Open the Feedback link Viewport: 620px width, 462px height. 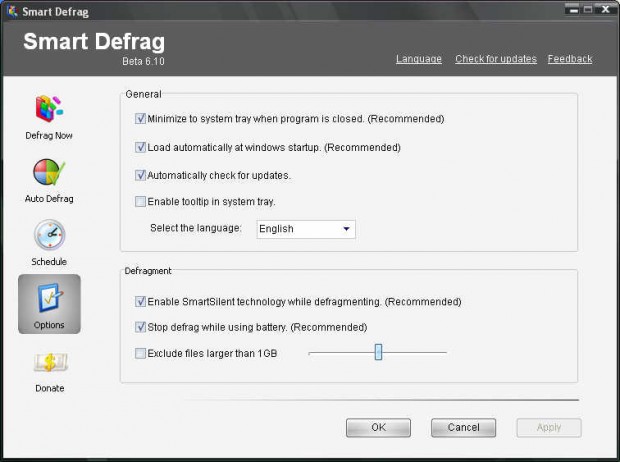(570, 59)
